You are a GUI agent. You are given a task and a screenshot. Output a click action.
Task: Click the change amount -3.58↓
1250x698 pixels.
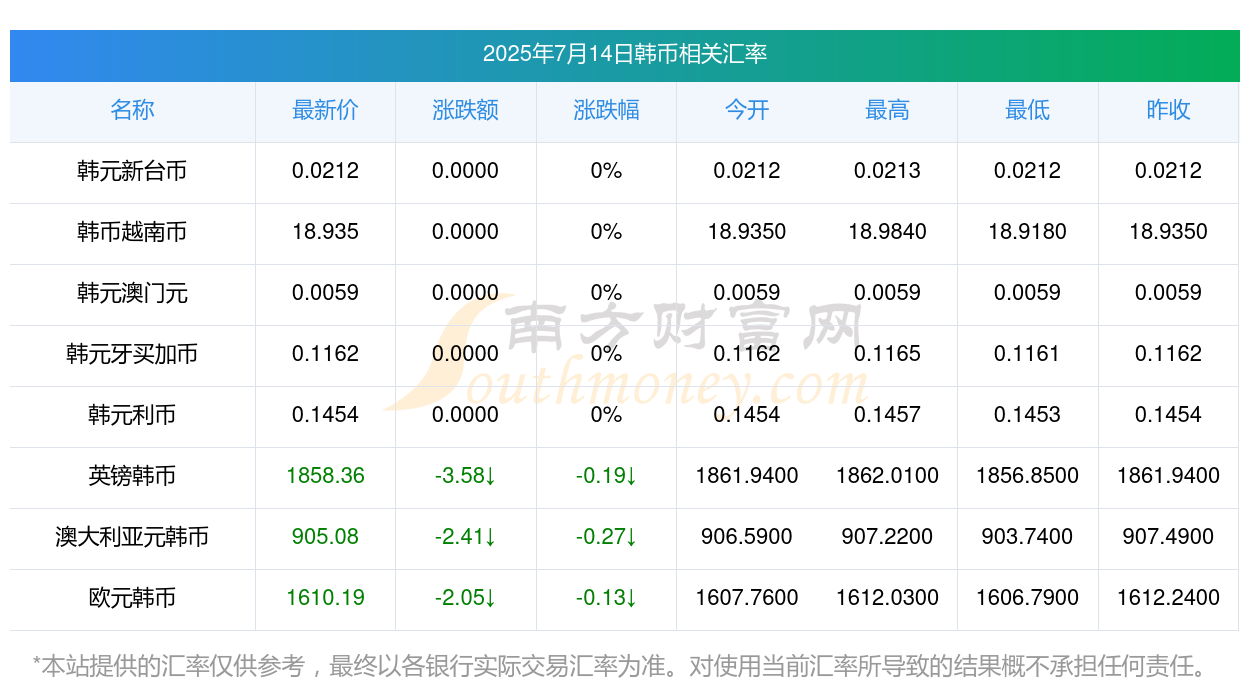pos(466,476)
